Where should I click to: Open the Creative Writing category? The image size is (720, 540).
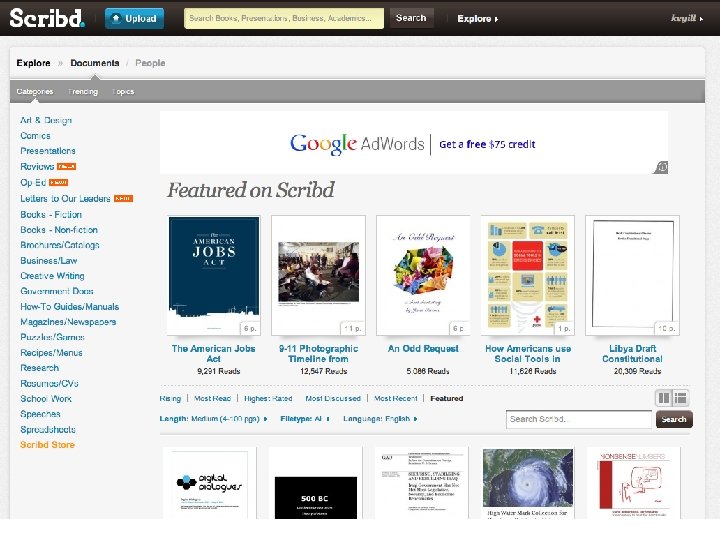coord(52,276)
